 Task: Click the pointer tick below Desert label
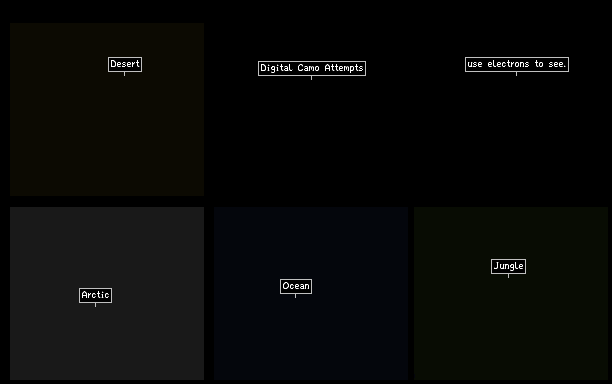(125, 74)
